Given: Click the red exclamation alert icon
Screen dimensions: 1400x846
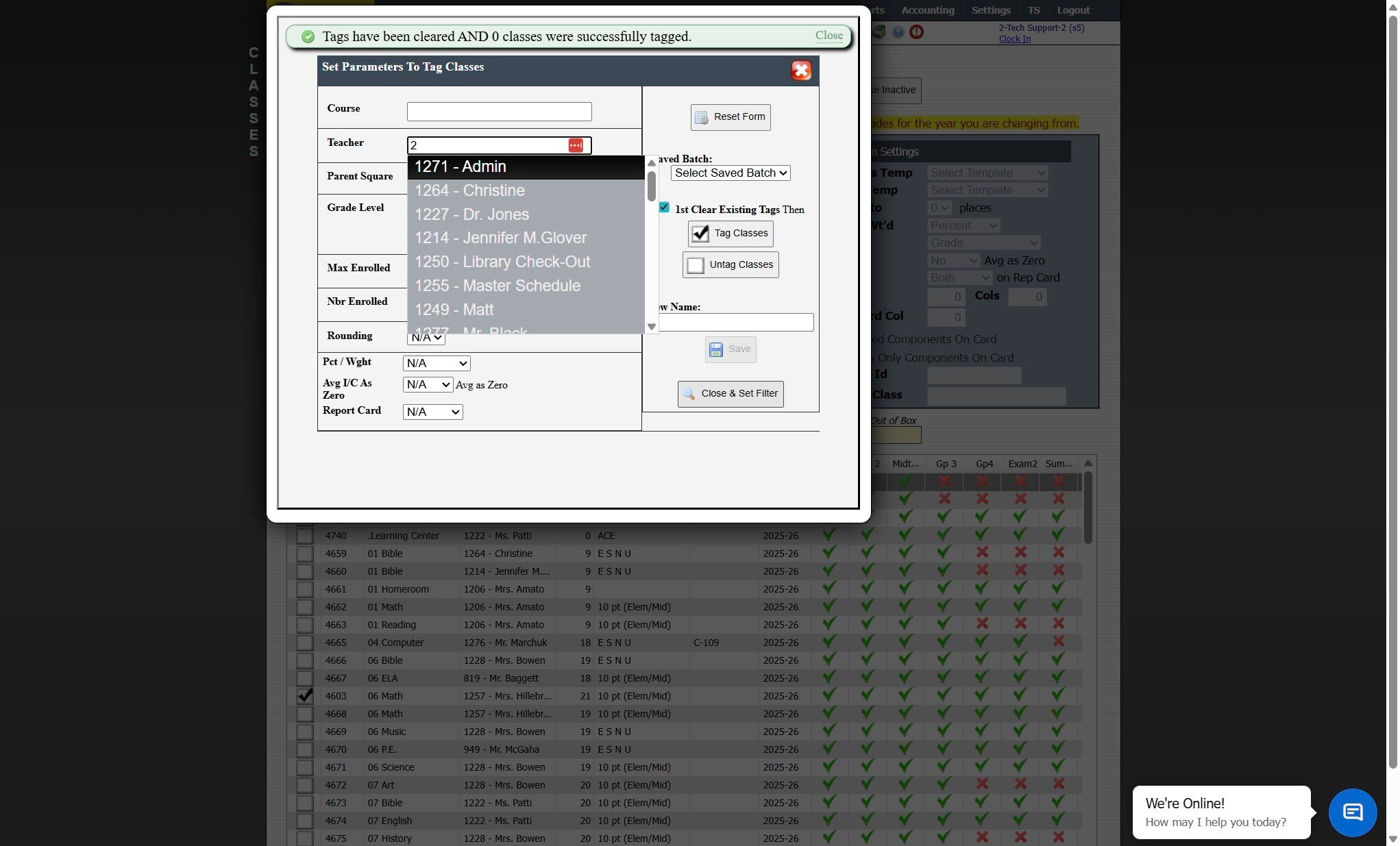Looking at the screenshot, I should pyautogui.click(x=916, y=32).
